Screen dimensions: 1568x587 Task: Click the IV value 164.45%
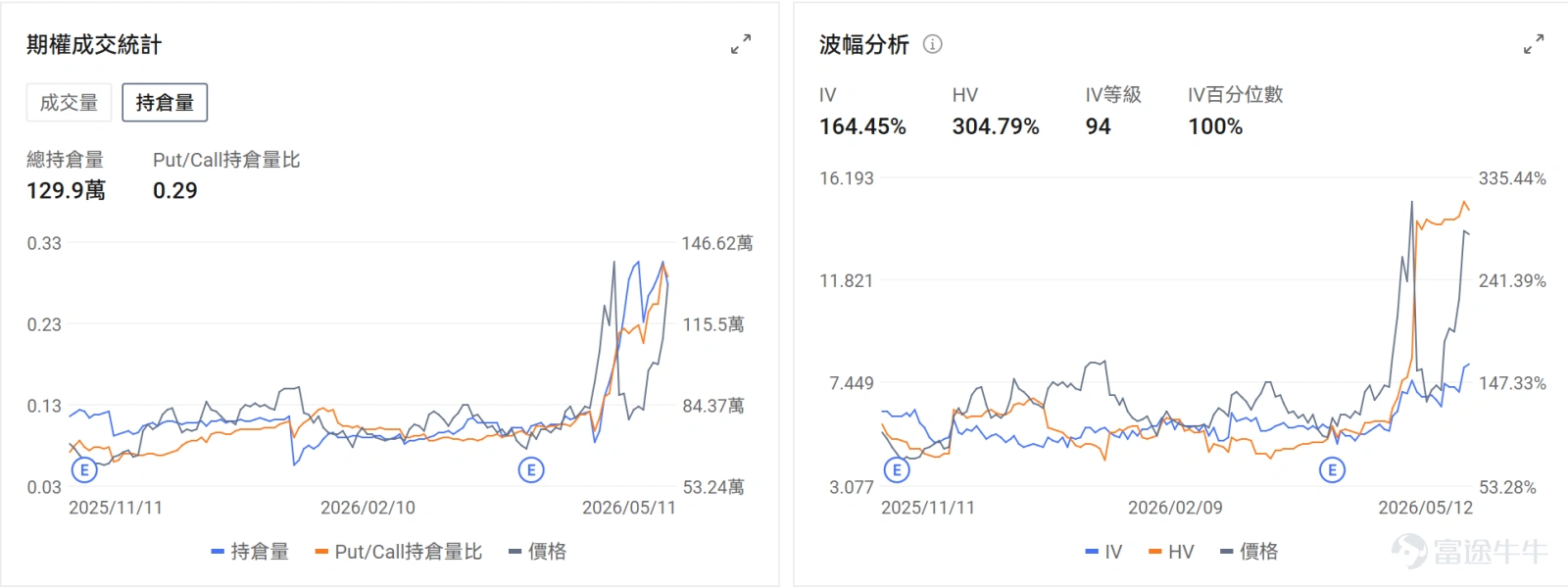[x=862, y=126]
